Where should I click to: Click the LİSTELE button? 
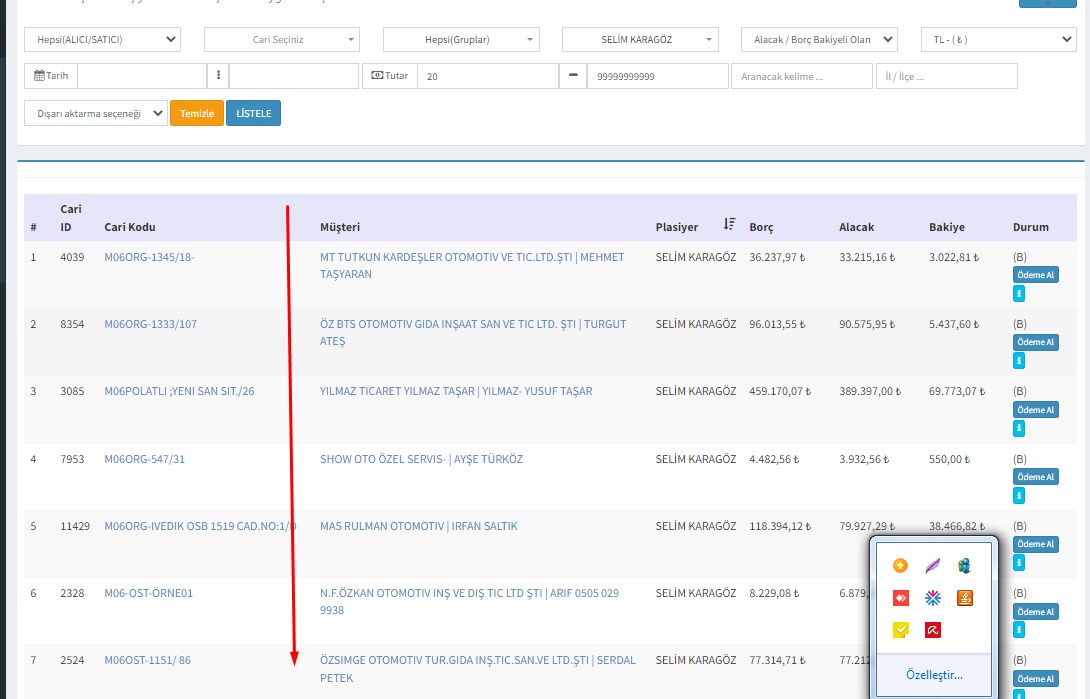click(253, 113)
